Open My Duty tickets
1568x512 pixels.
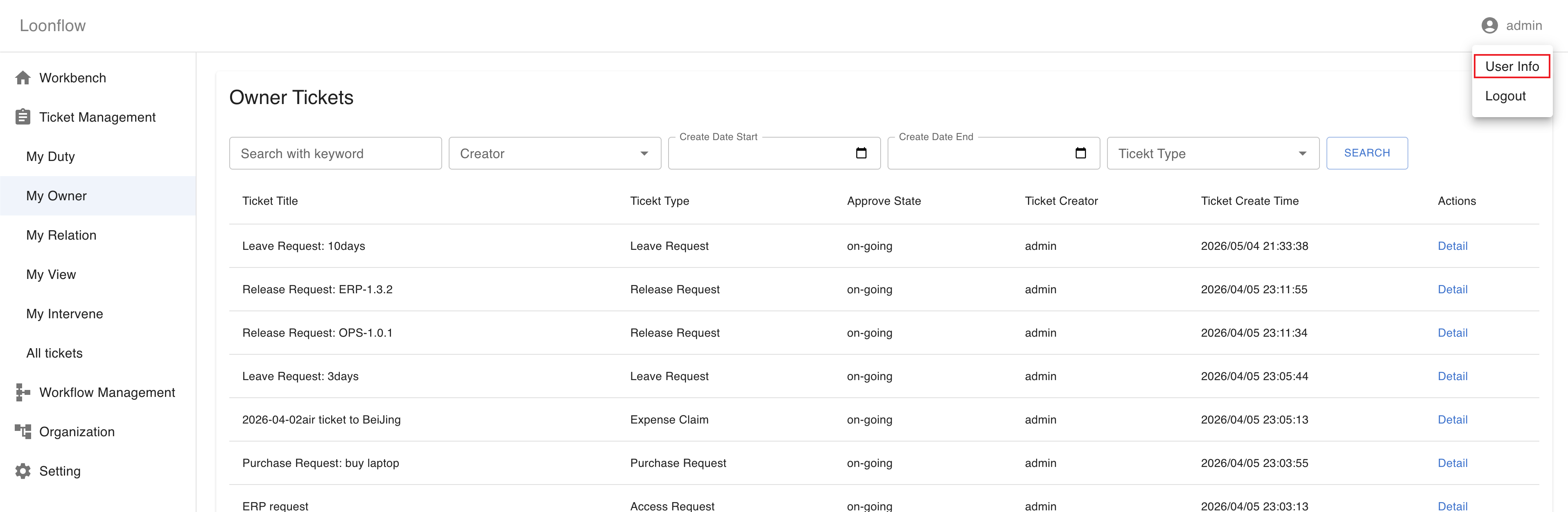(98, 156)
